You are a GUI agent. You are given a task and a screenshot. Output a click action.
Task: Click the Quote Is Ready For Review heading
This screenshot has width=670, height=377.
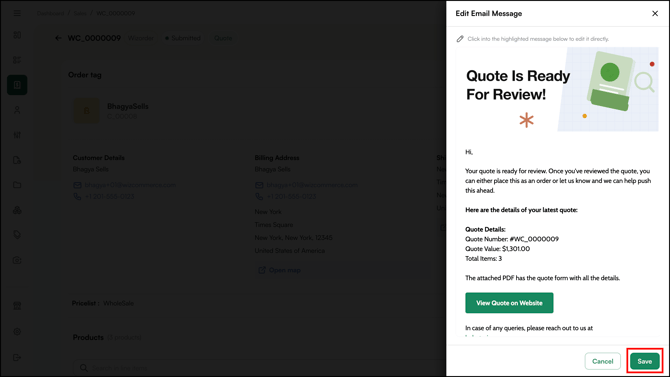coord(518,85)
